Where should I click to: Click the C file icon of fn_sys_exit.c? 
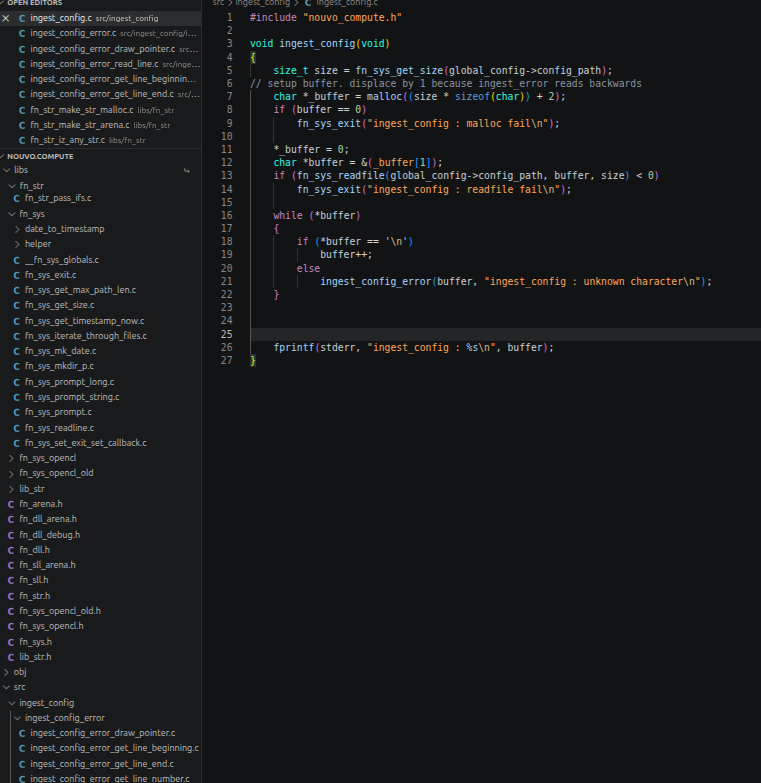(x=16, y=275)
